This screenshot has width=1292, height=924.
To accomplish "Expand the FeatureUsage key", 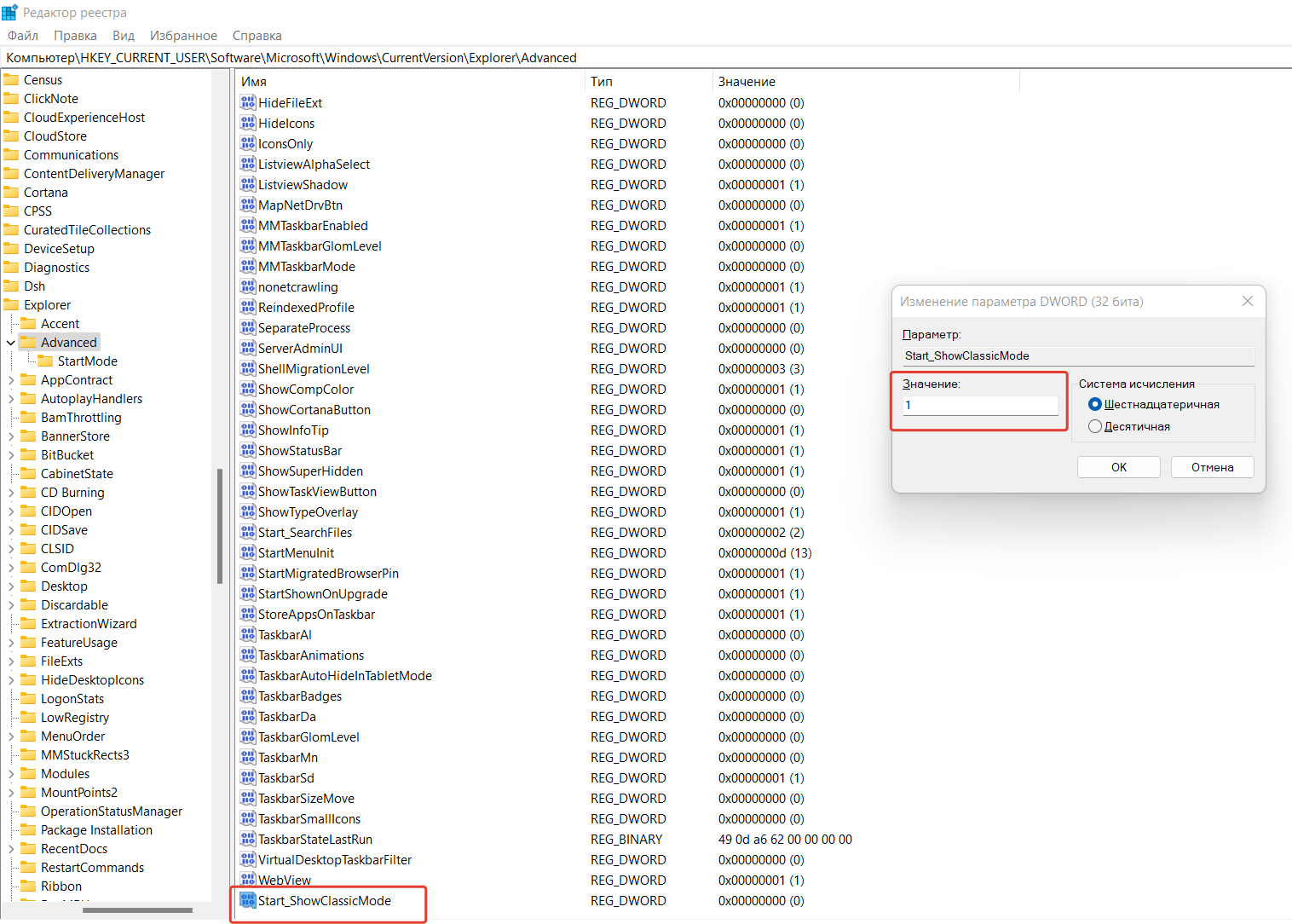I will click(11, 643).
